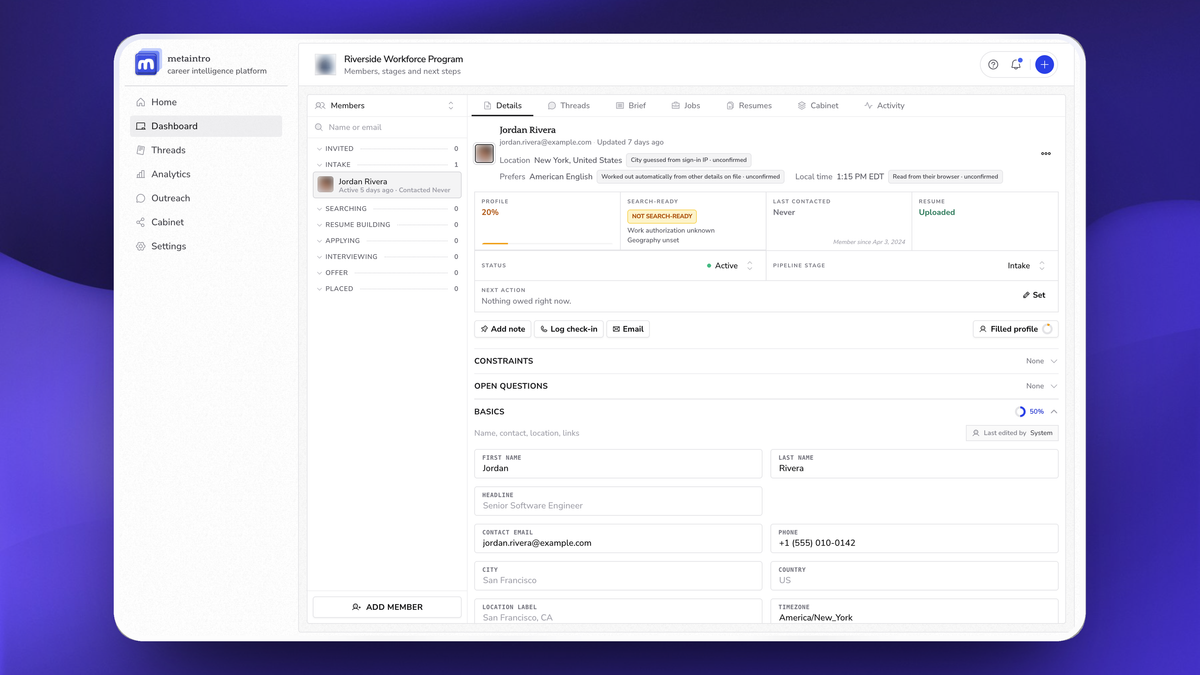The image size is (1200, 675).
Task: Click the blue plus button
Action: pos(1044,64)
